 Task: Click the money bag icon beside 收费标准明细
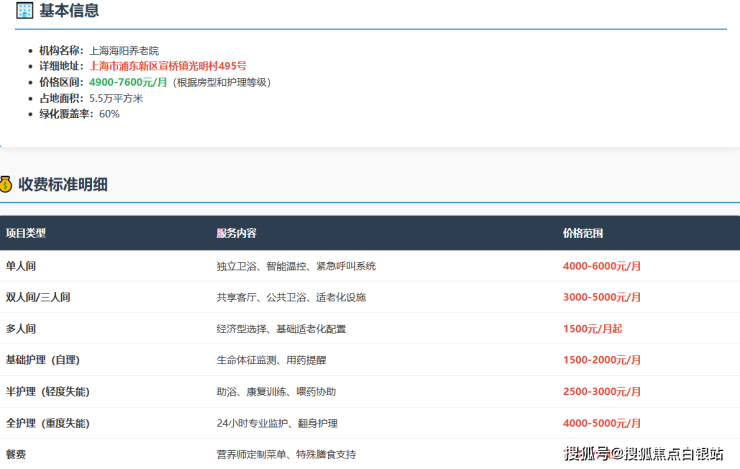[6, 184]
